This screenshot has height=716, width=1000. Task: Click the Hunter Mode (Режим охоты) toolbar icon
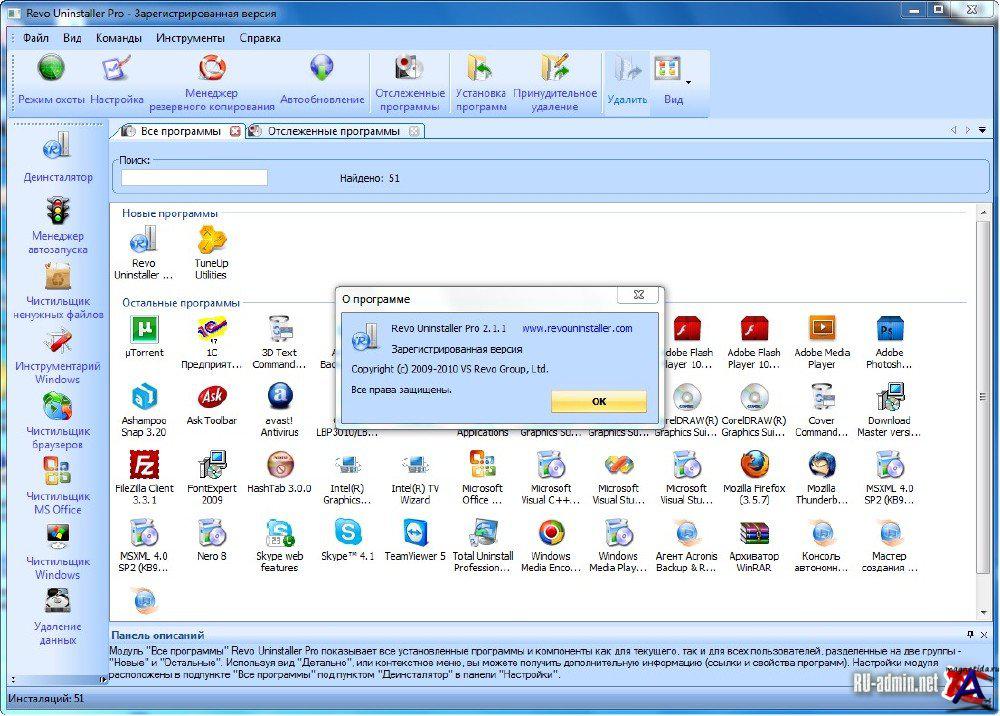click(x=51, y=69)
